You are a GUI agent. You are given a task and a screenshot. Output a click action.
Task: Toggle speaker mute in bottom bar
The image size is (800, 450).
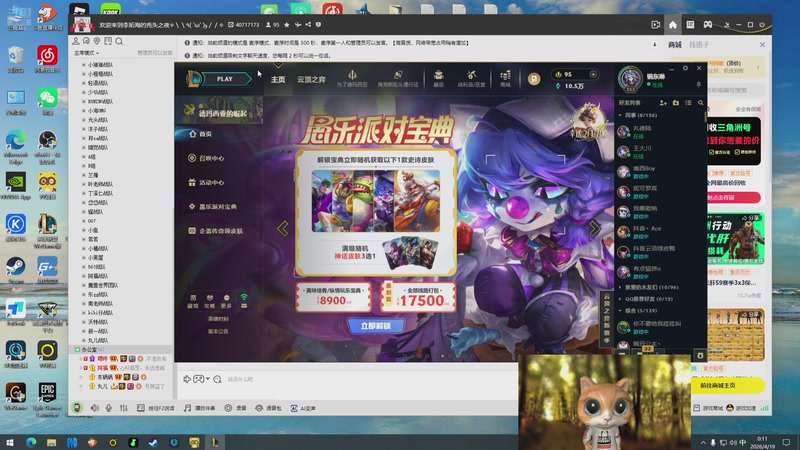click(94, 408)
